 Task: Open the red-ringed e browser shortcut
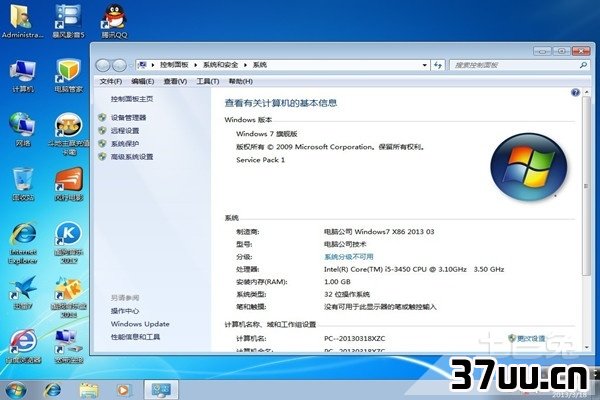coord(23,346)
